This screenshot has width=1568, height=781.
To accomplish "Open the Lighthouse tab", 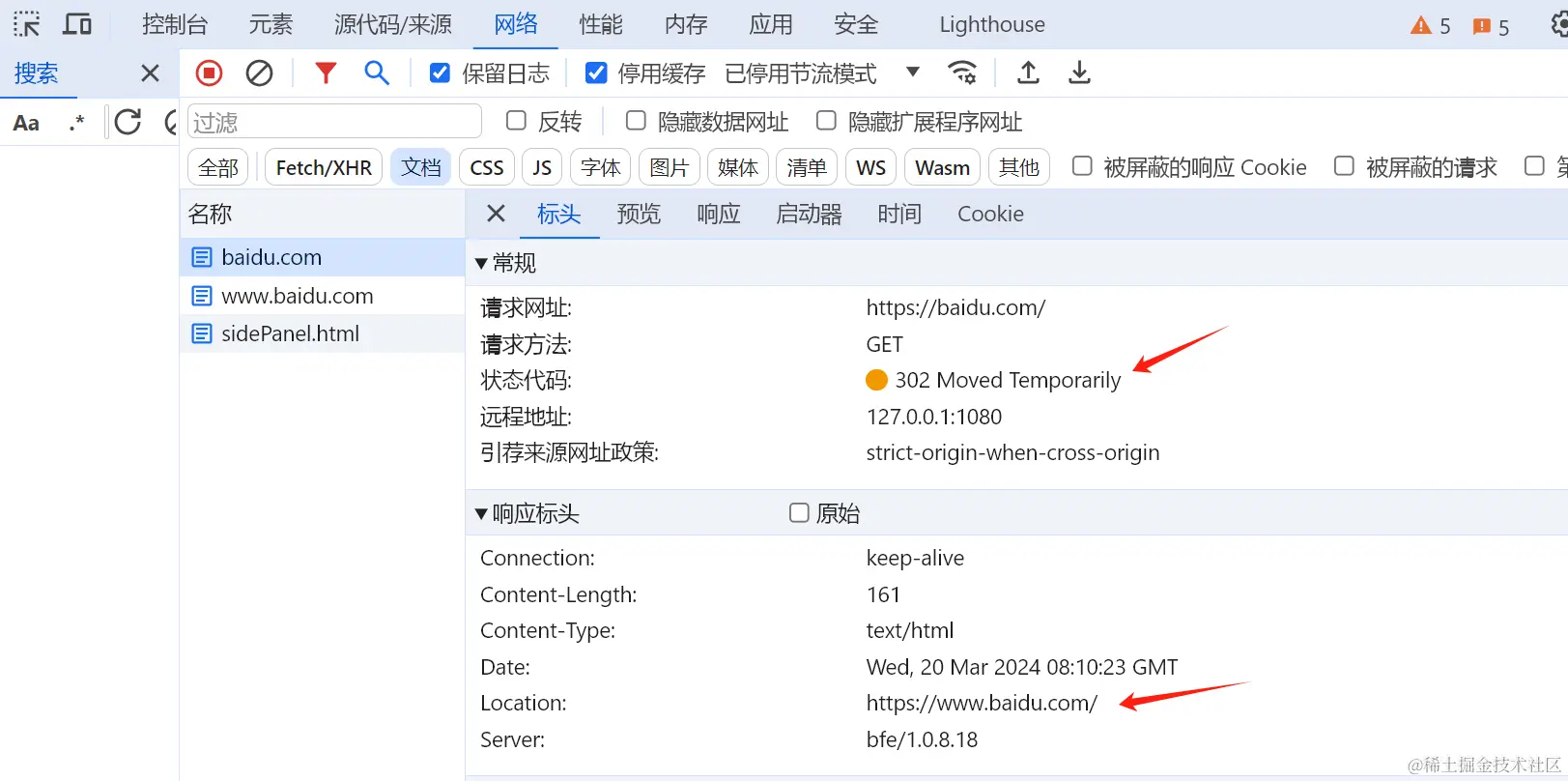I will tap(992, 24).
